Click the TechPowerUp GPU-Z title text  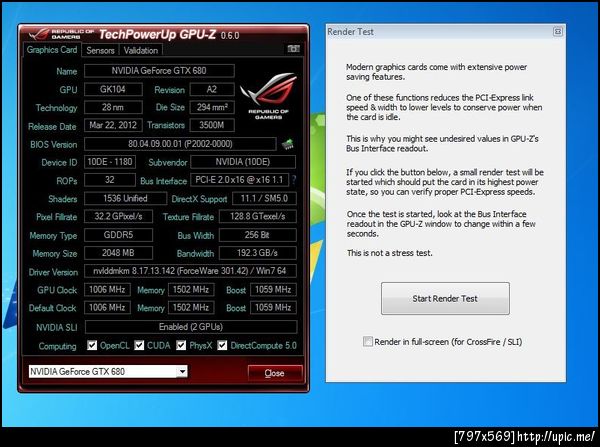pyautogui.click(x=157, y=34)
